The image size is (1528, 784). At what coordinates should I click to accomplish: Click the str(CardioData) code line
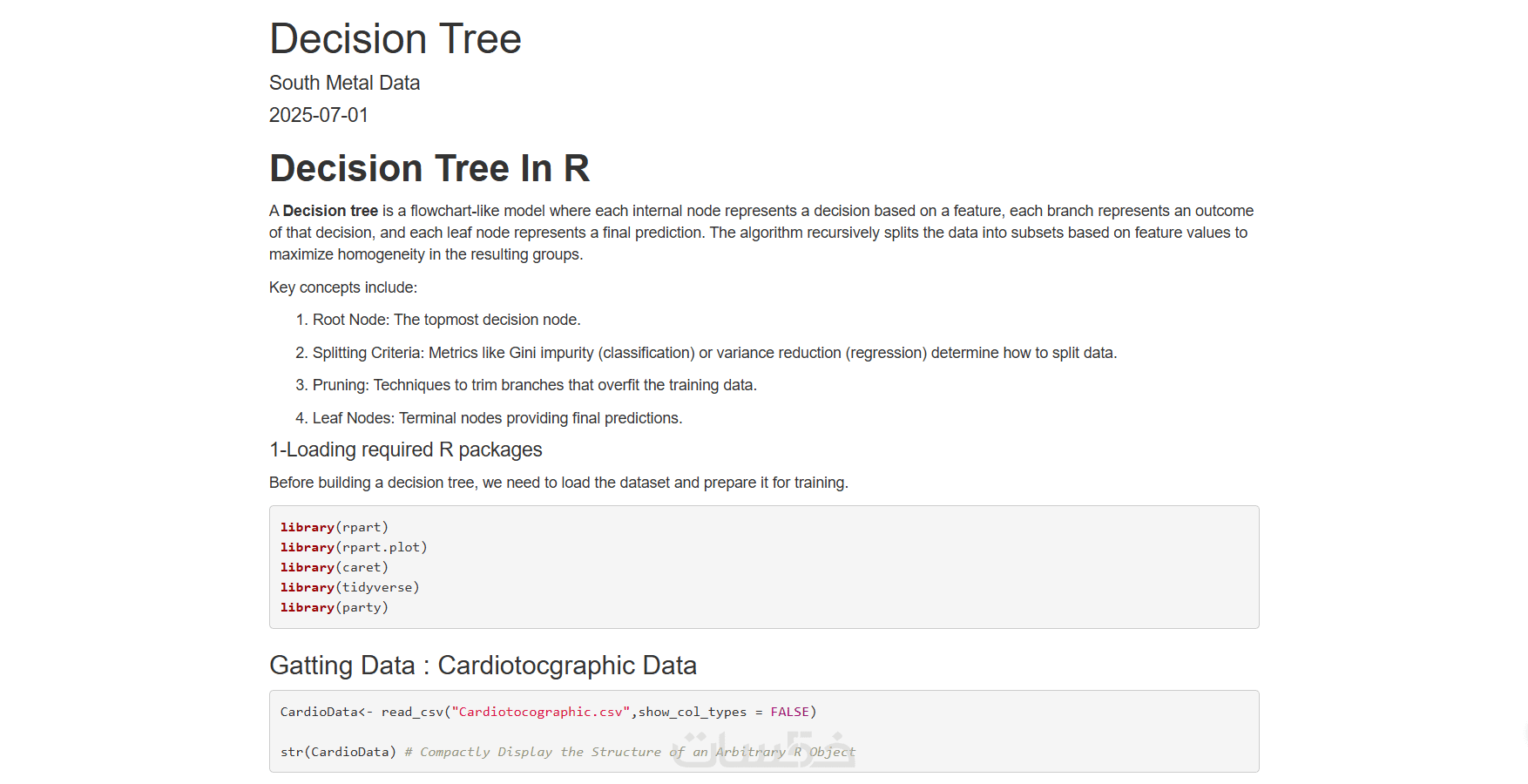pyautogui.click(x=338, y=752)
